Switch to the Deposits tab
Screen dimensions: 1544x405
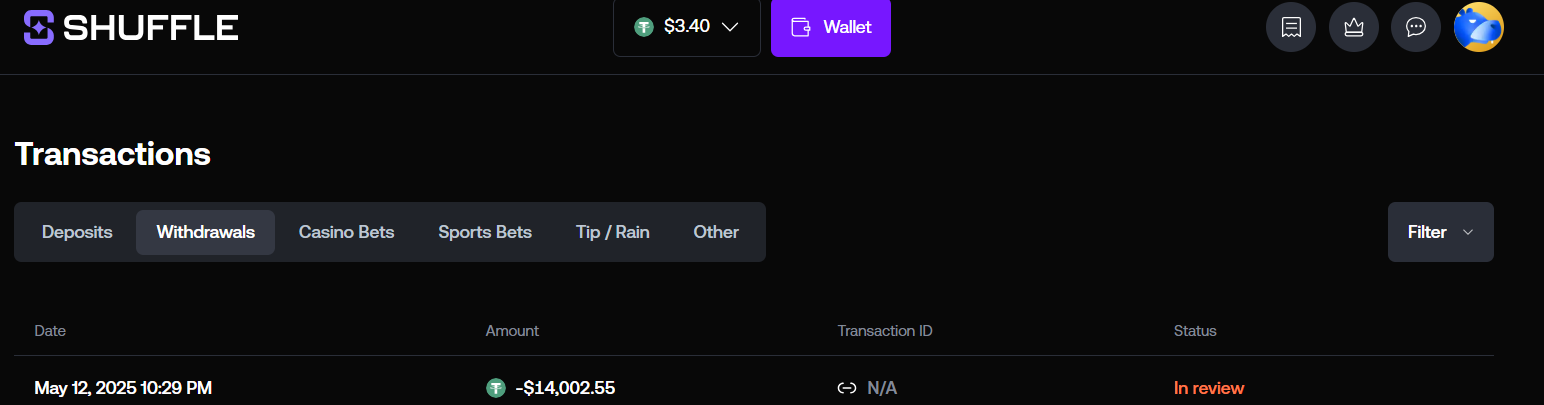[x=77, y=232]
